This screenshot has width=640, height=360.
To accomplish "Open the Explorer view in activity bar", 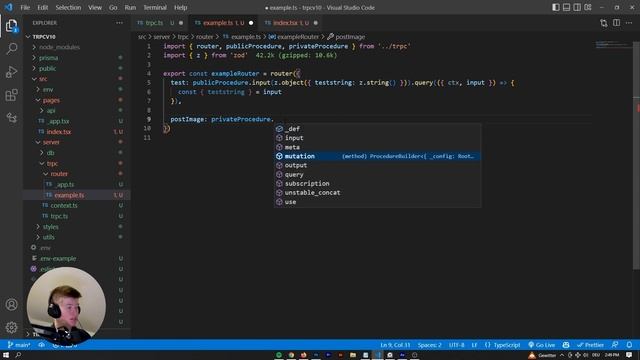I will 11,26.
